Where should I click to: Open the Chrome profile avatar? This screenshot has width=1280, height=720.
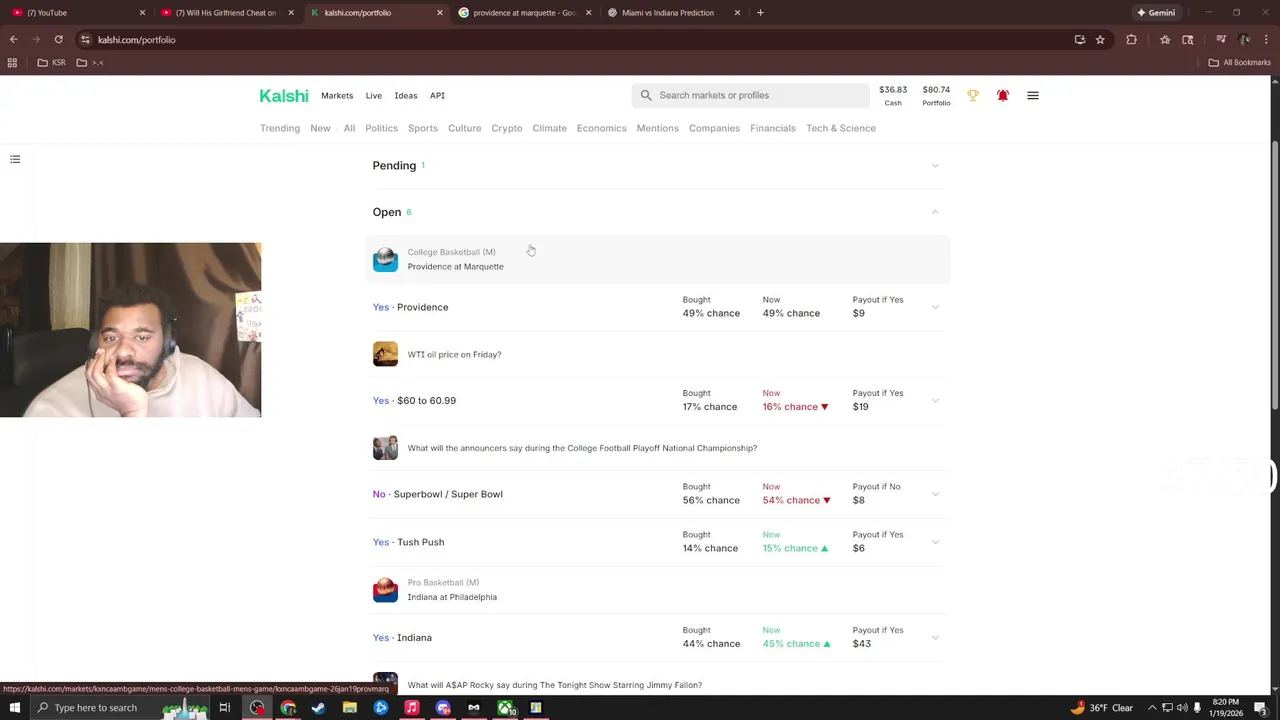tap(1244, 40)
